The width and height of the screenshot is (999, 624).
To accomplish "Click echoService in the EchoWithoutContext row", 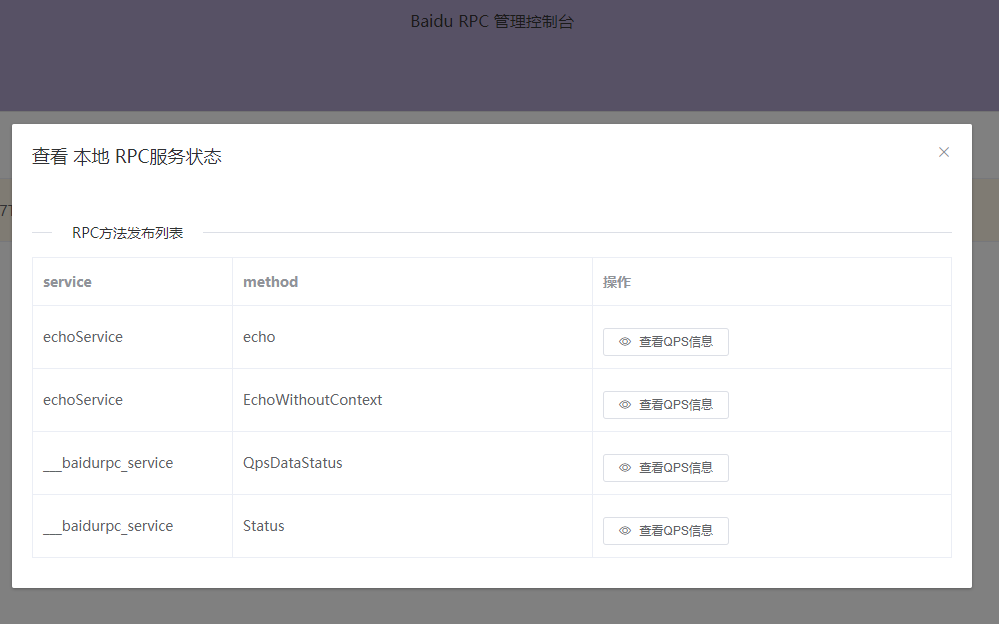I will (x=83, y=400).
